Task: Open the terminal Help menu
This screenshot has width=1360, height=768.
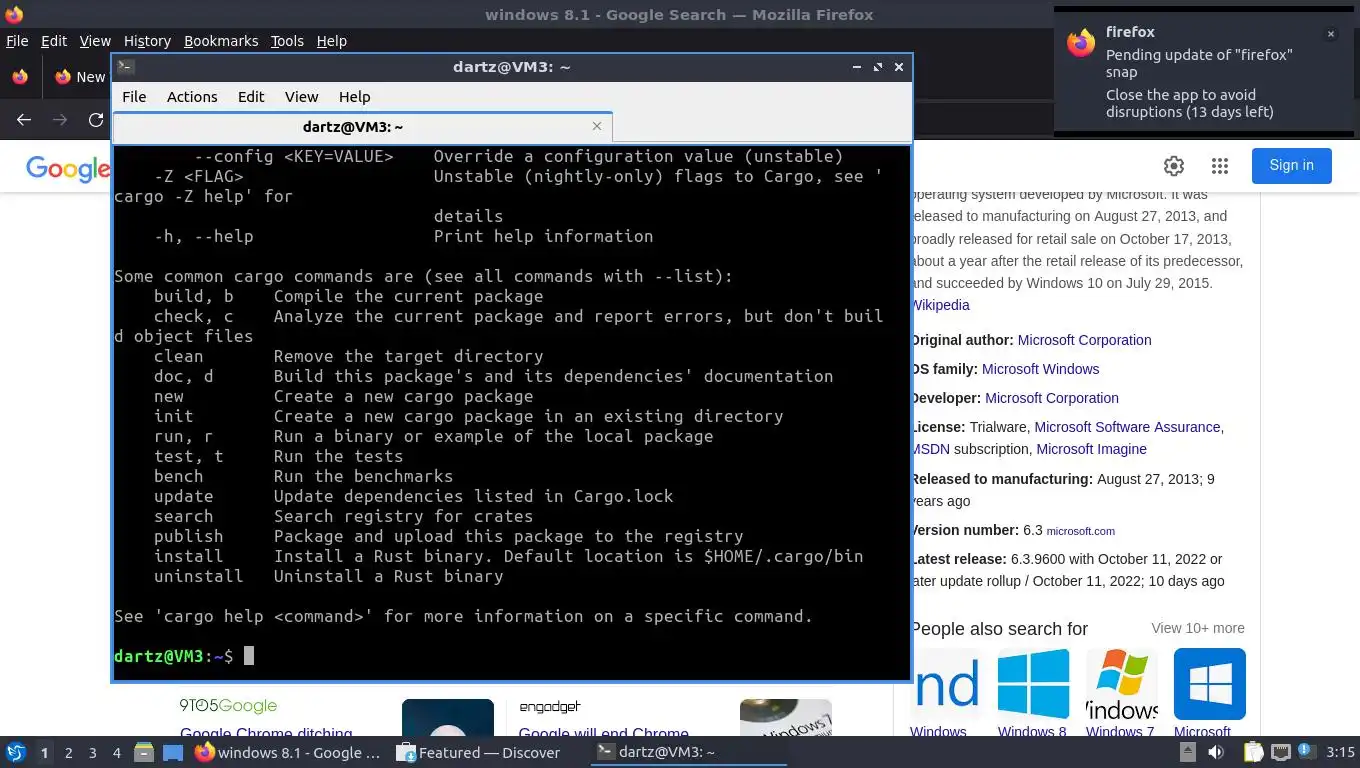Action: click(x=354, y=97)
